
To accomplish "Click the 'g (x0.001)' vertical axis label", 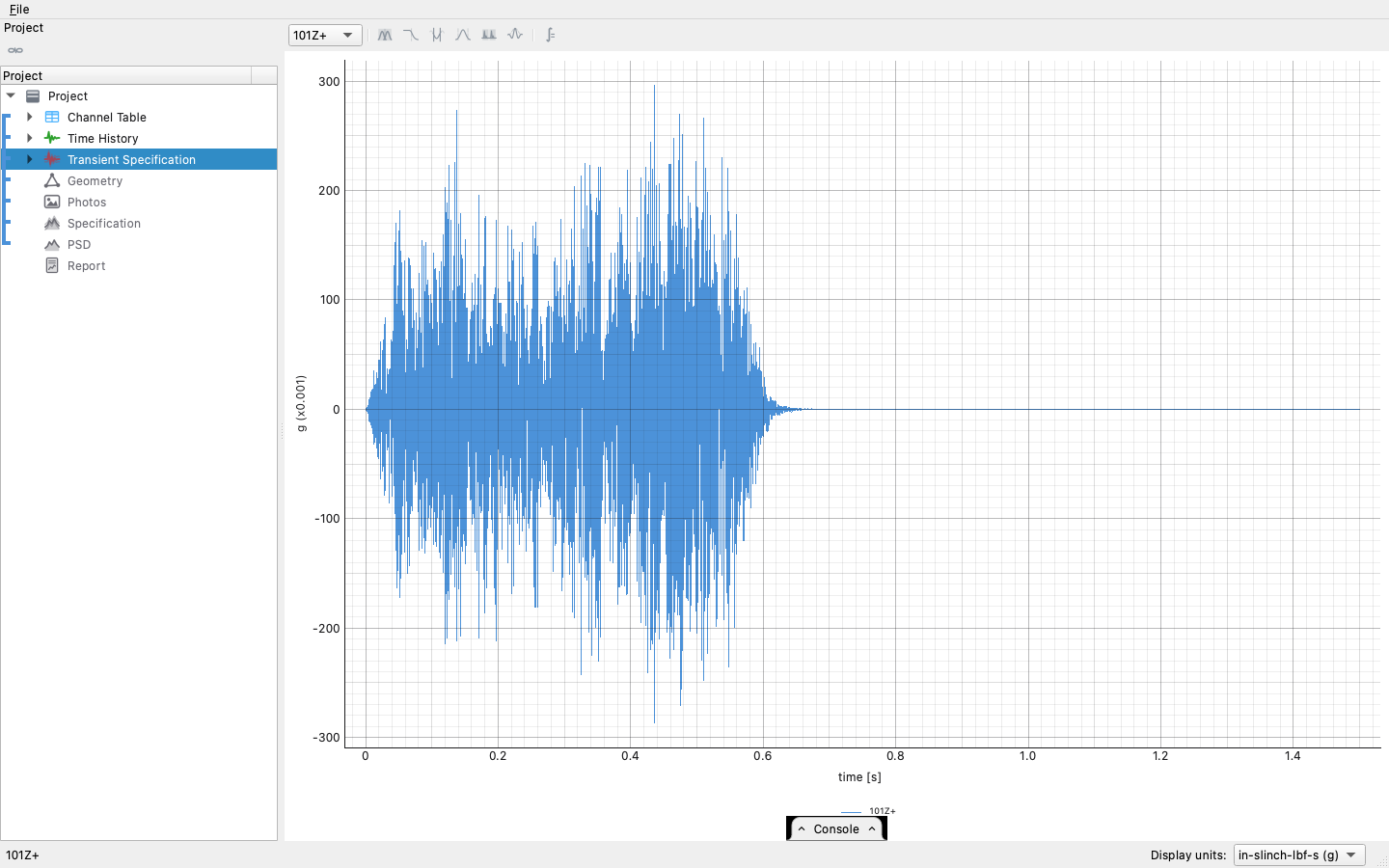I will pos(301,403).
